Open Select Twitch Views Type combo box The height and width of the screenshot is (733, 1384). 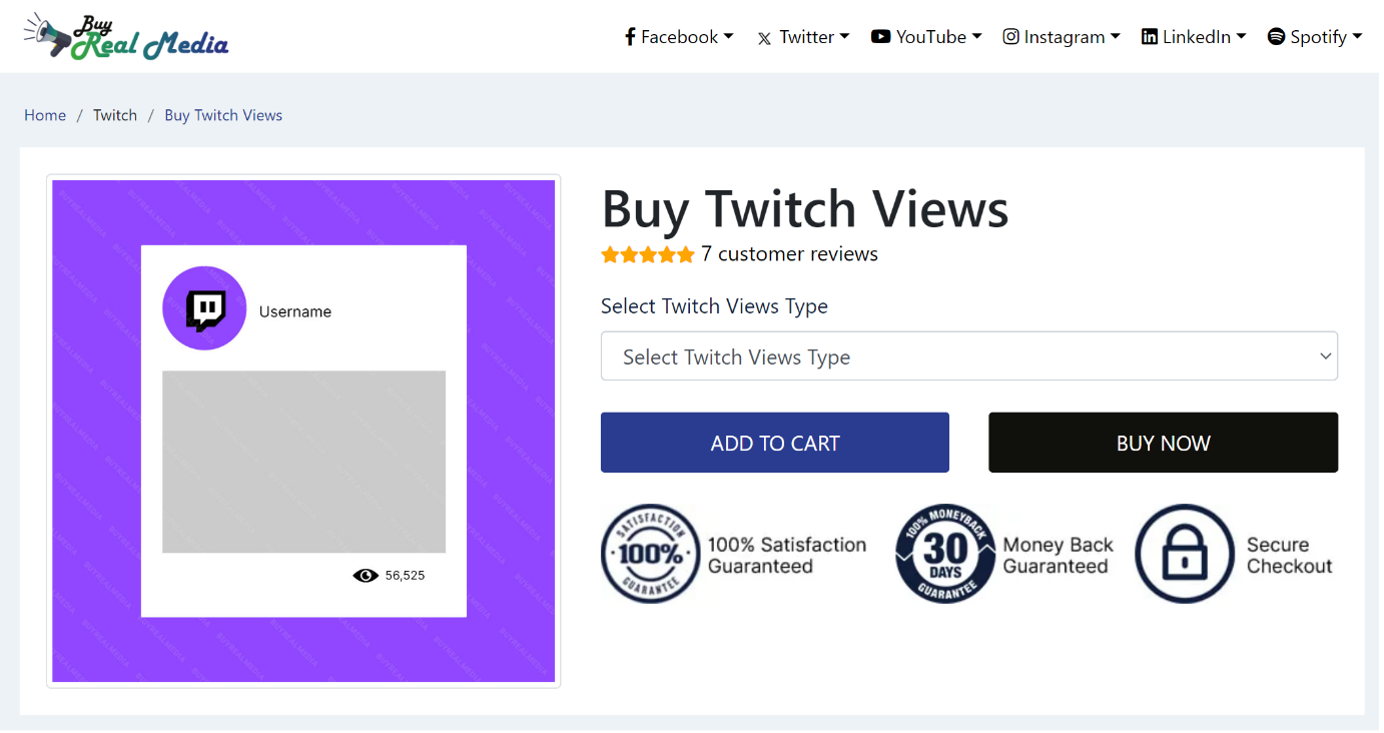969,357
